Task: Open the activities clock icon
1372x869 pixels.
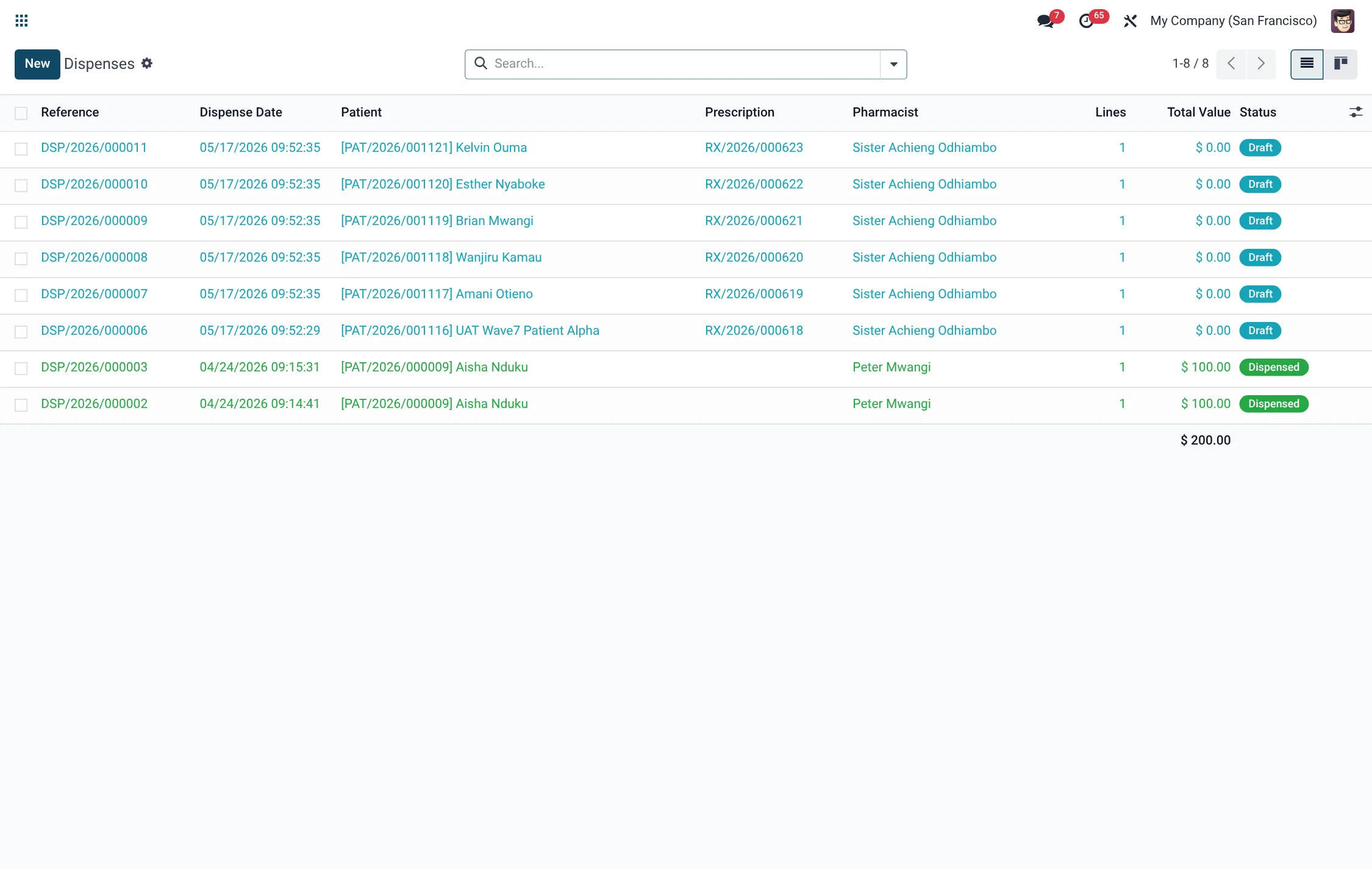Action: 1088,21
